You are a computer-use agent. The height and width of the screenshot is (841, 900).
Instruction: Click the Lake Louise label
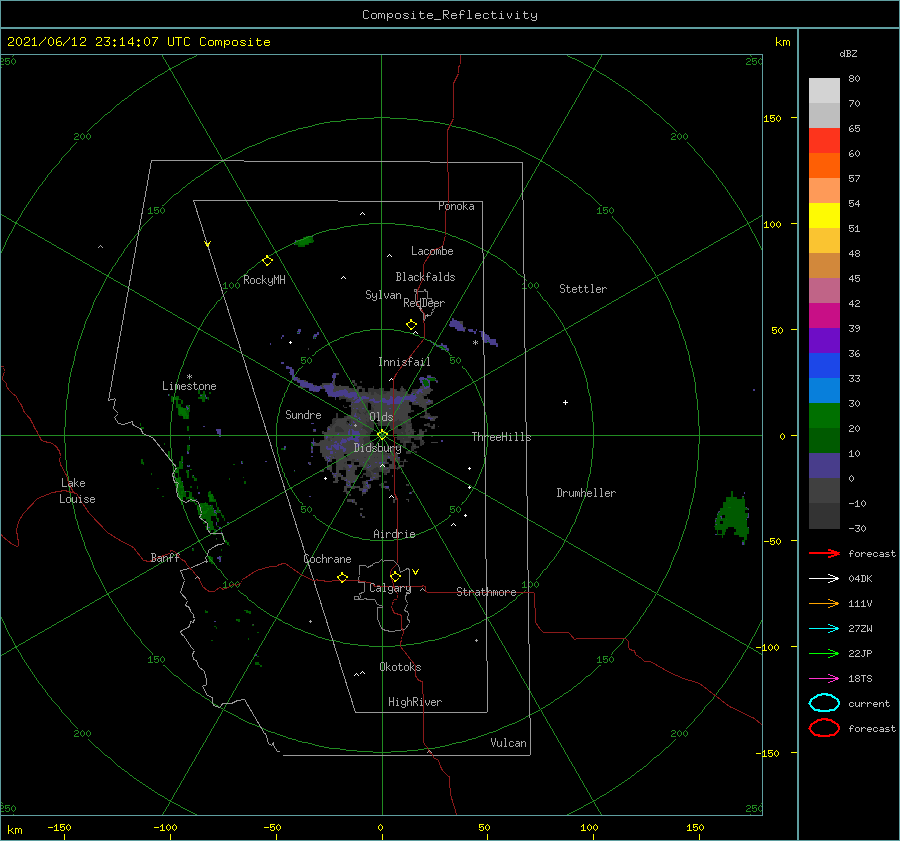(77, 491)
